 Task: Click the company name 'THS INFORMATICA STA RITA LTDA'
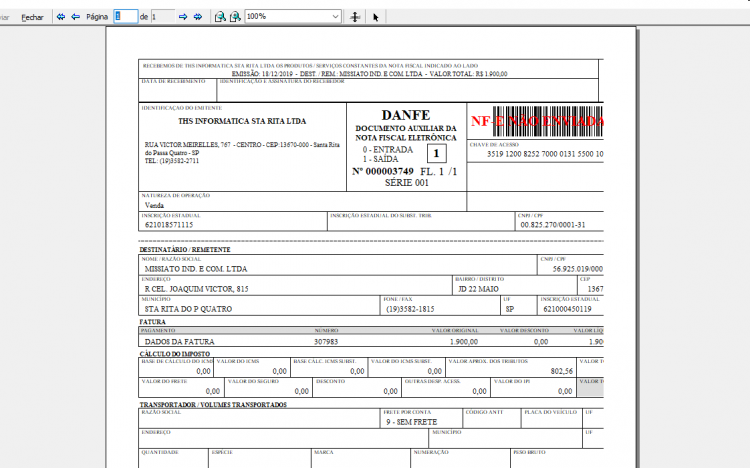pos(242,122)
